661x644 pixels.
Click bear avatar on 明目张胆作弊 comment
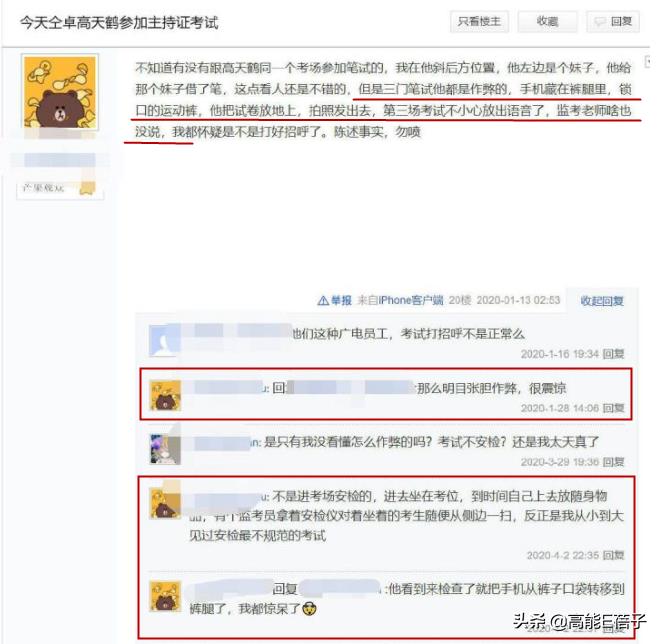click(x=165, y=395)
